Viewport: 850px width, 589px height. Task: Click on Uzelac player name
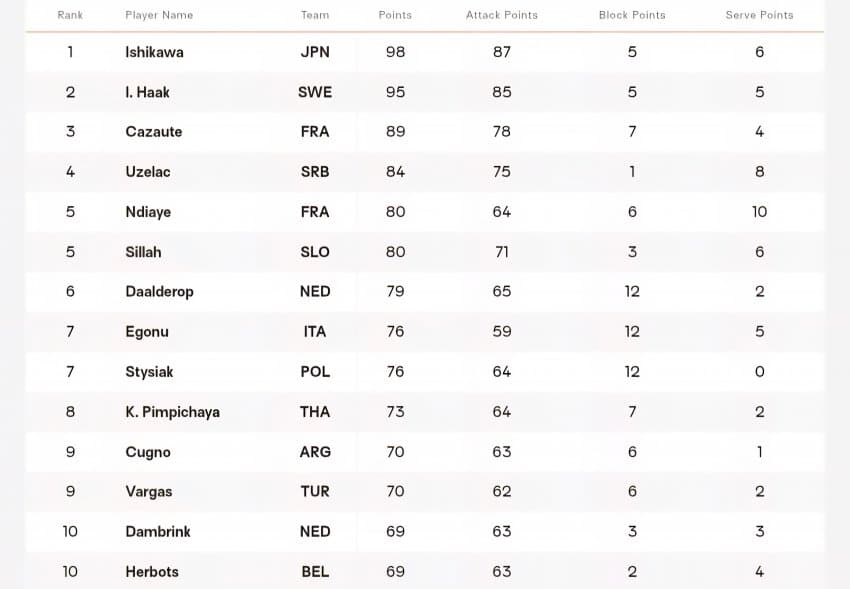tap(147, 172)
